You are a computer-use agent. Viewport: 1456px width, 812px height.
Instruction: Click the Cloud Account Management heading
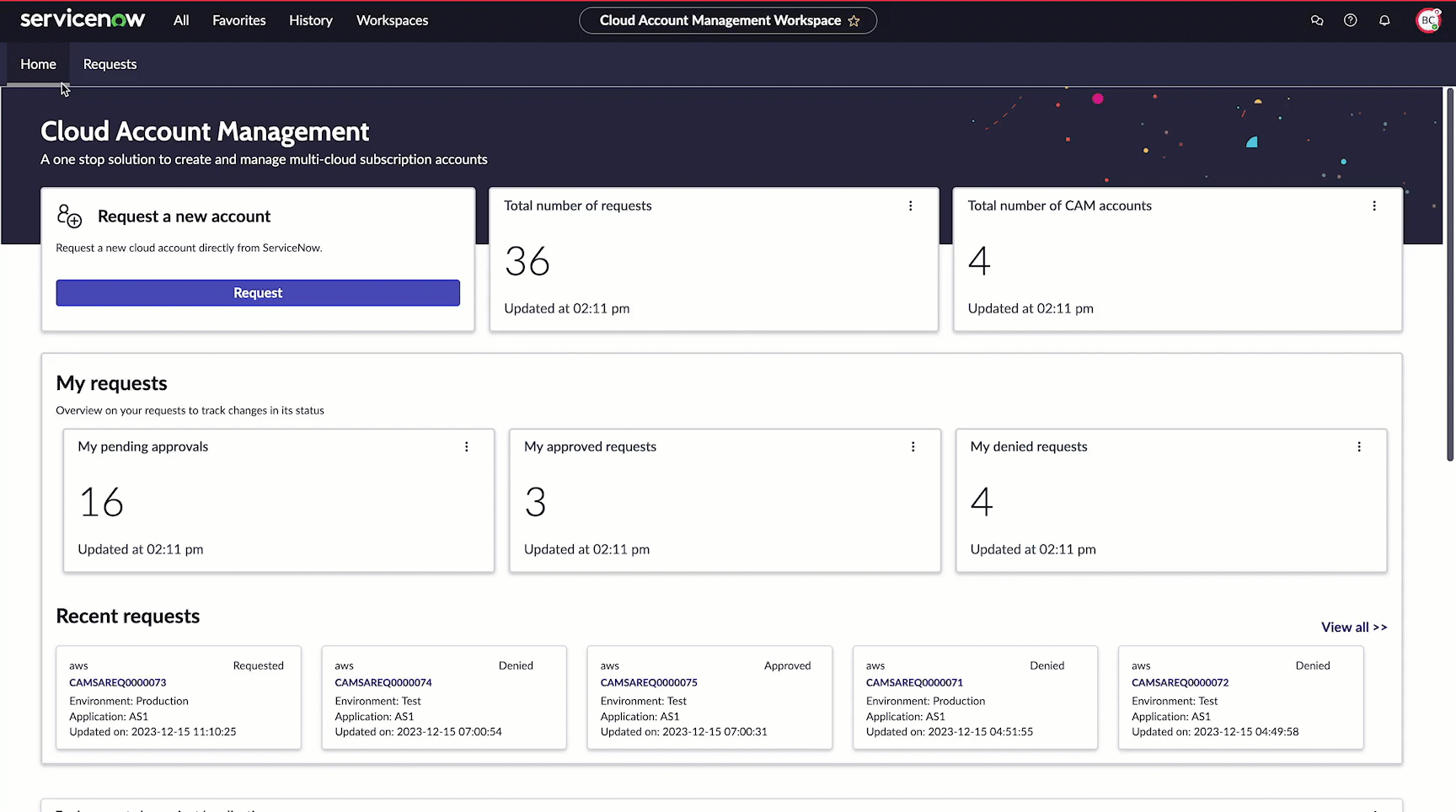pyautogui.click(x=205, y=131)
